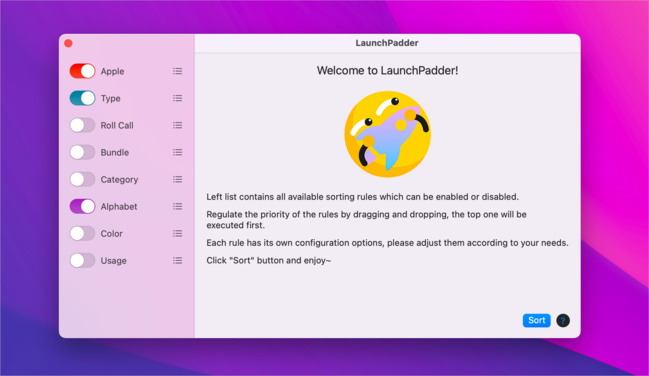This screenshot has width=649, height=376.
Task: Select the Roll Call rule label
Action: 117,125
